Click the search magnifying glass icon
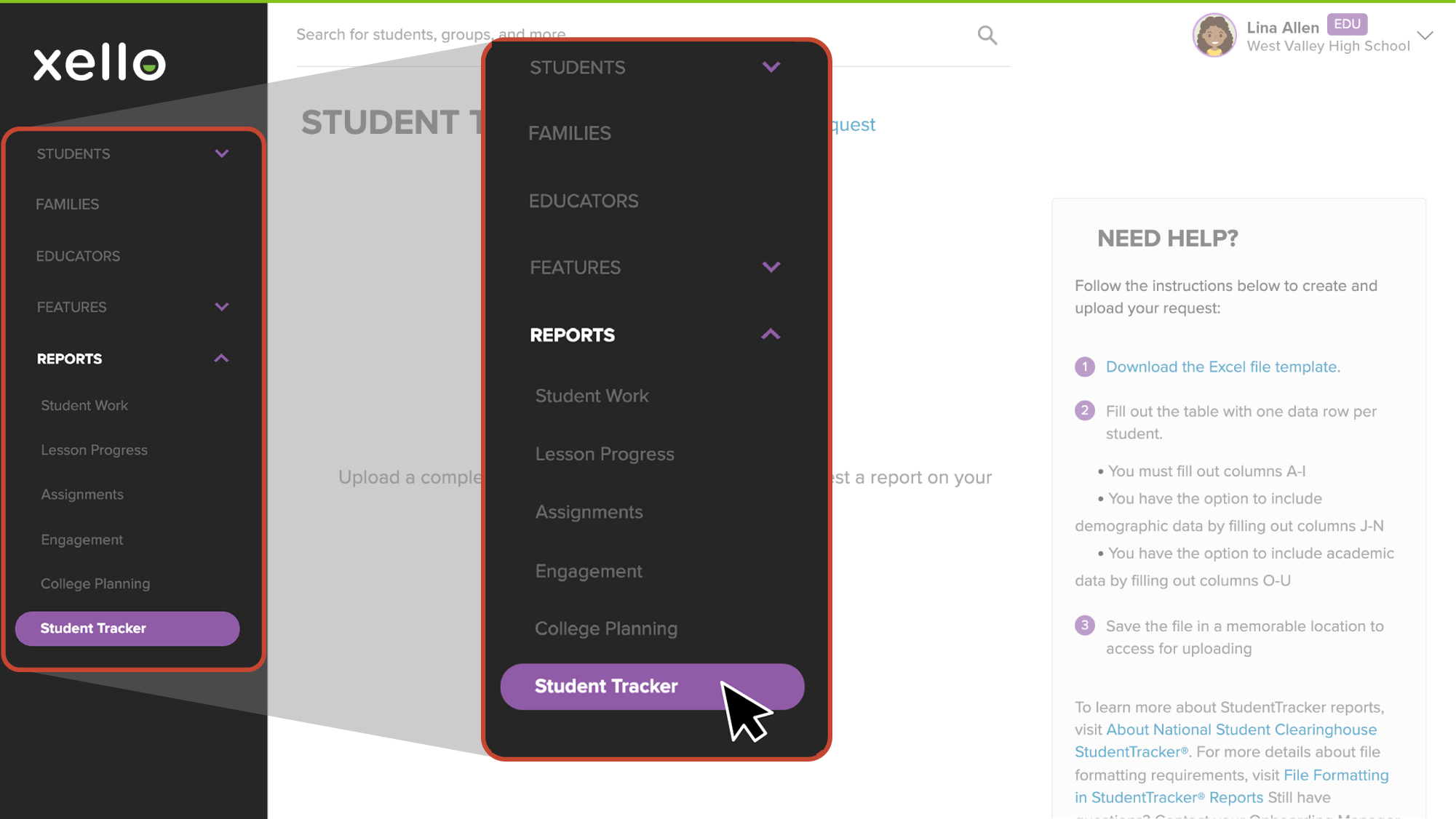The height and width of the screenshot is (819, 1456). click(x=987, y=34)
